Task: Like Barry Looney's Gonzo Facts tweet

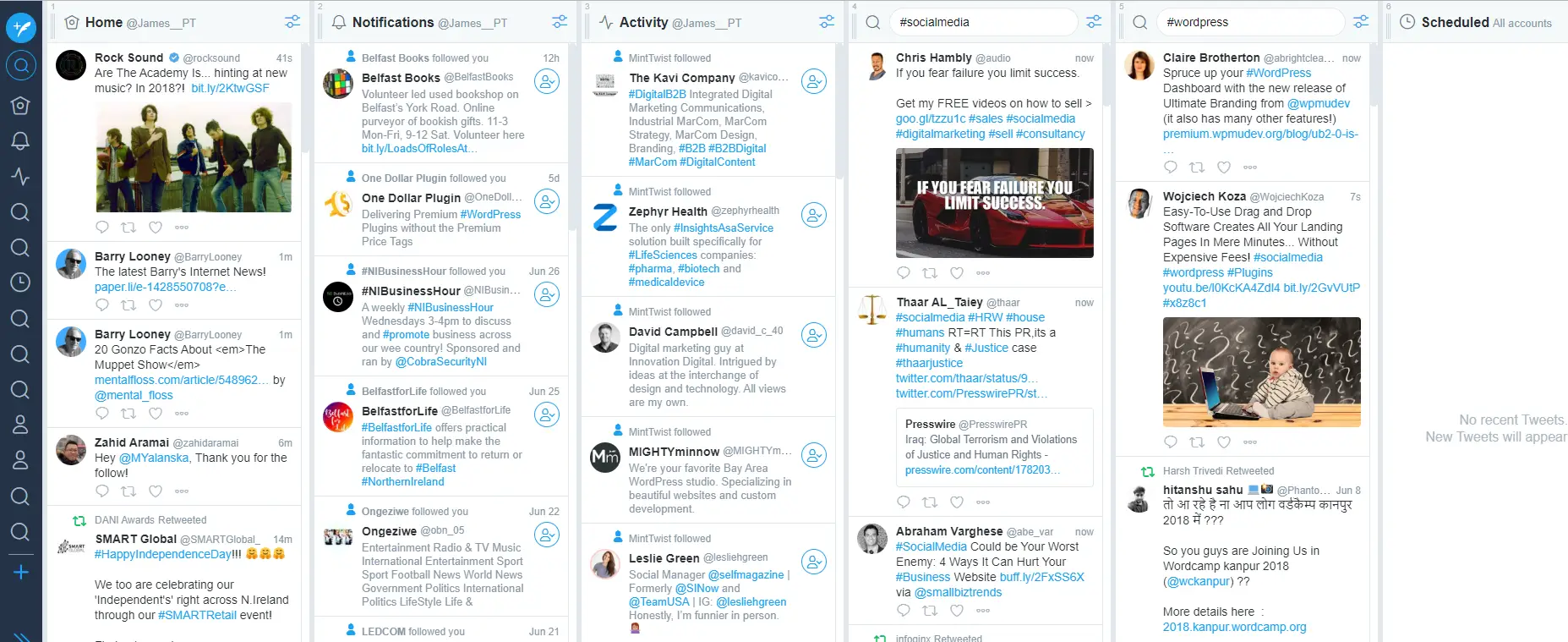Action: tap(156, 413)
